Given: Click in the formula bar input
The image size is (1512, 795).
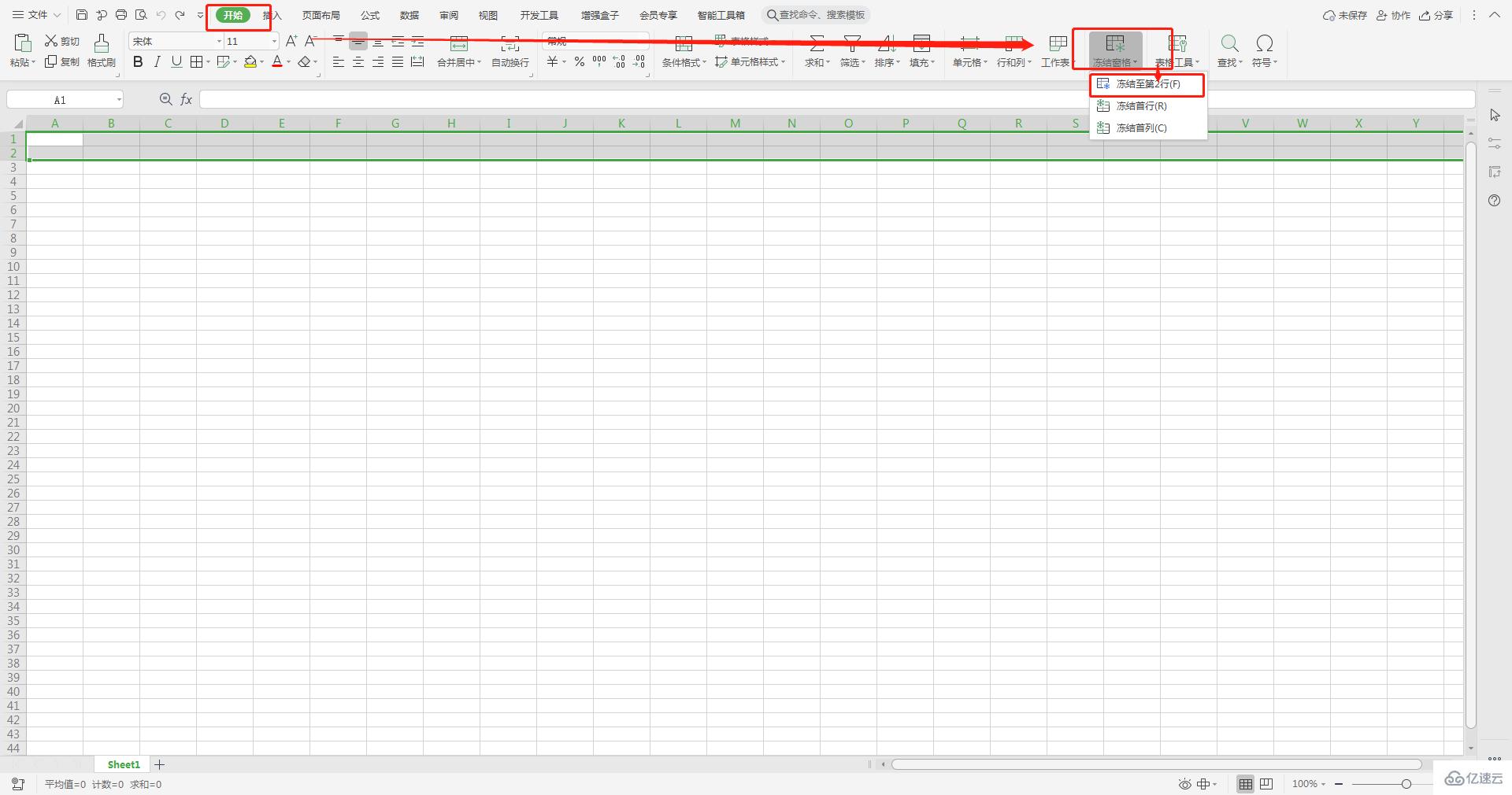Looking at the screenshot, I should [837, 99].
